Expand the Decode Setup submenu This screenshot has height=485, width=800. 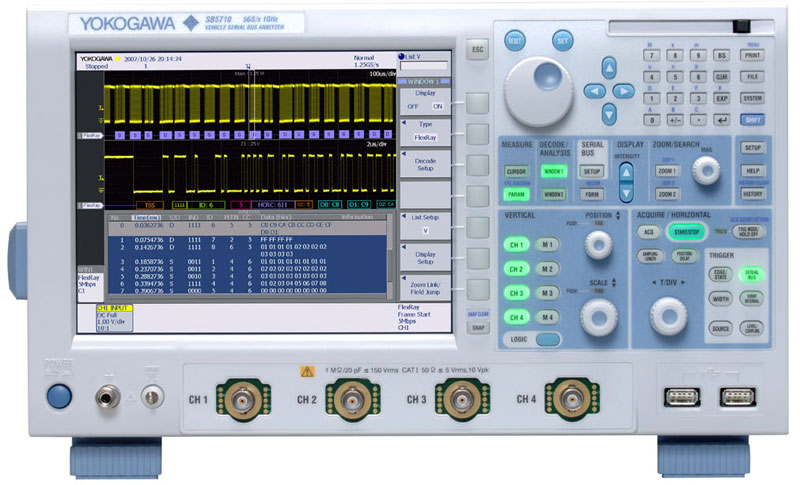point(425,163)
